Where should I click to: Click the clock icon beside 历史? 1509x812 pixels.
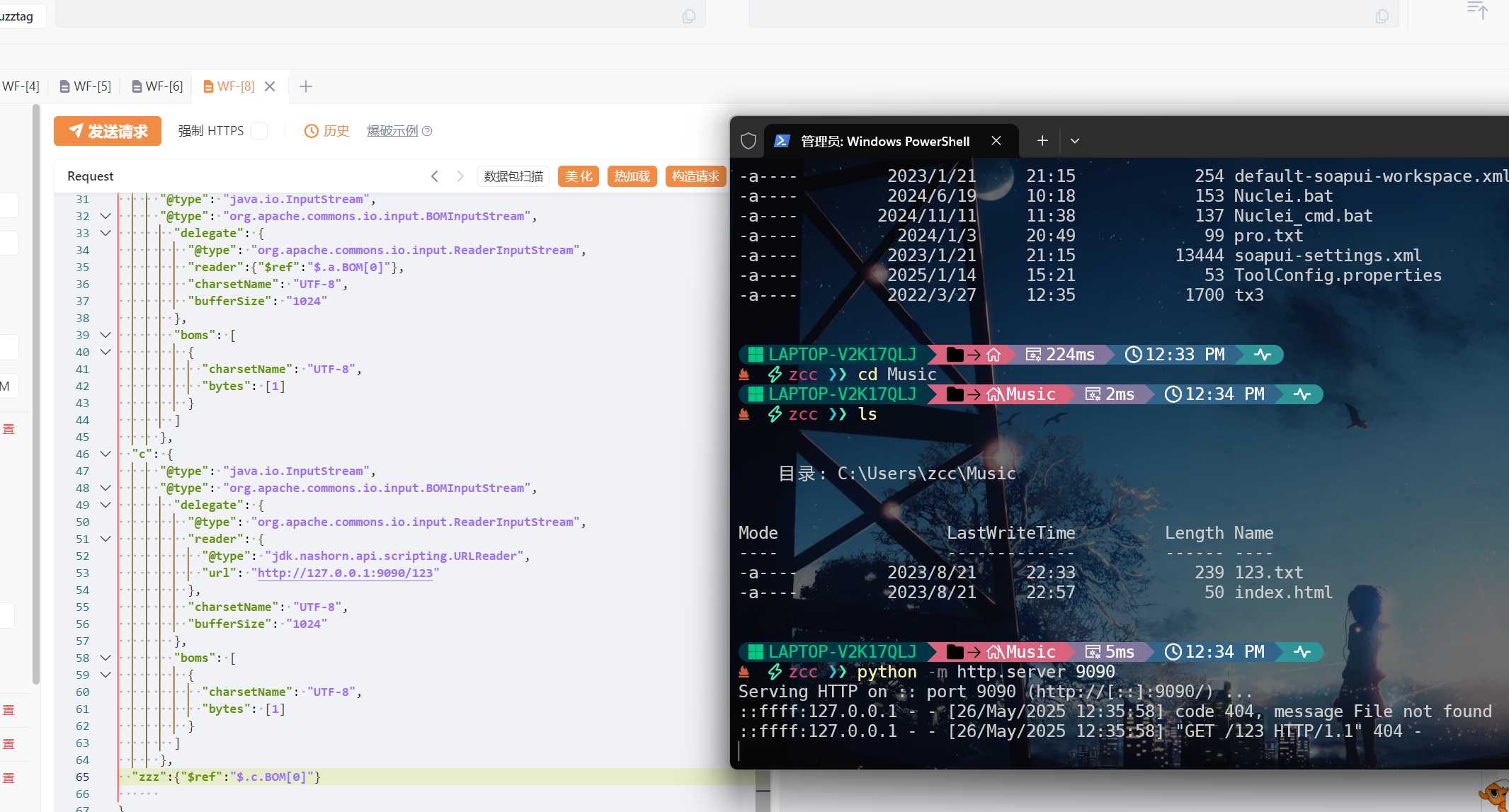[x=311, y=131]
